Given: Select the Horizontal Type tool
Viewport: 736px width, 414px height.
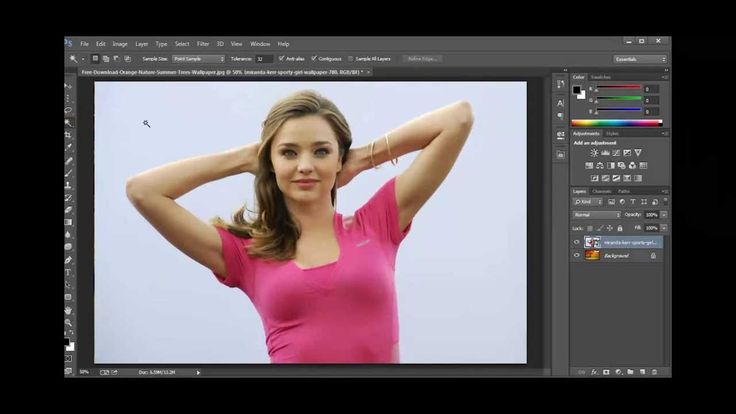Looking at the screenshot, I should 69,272.
